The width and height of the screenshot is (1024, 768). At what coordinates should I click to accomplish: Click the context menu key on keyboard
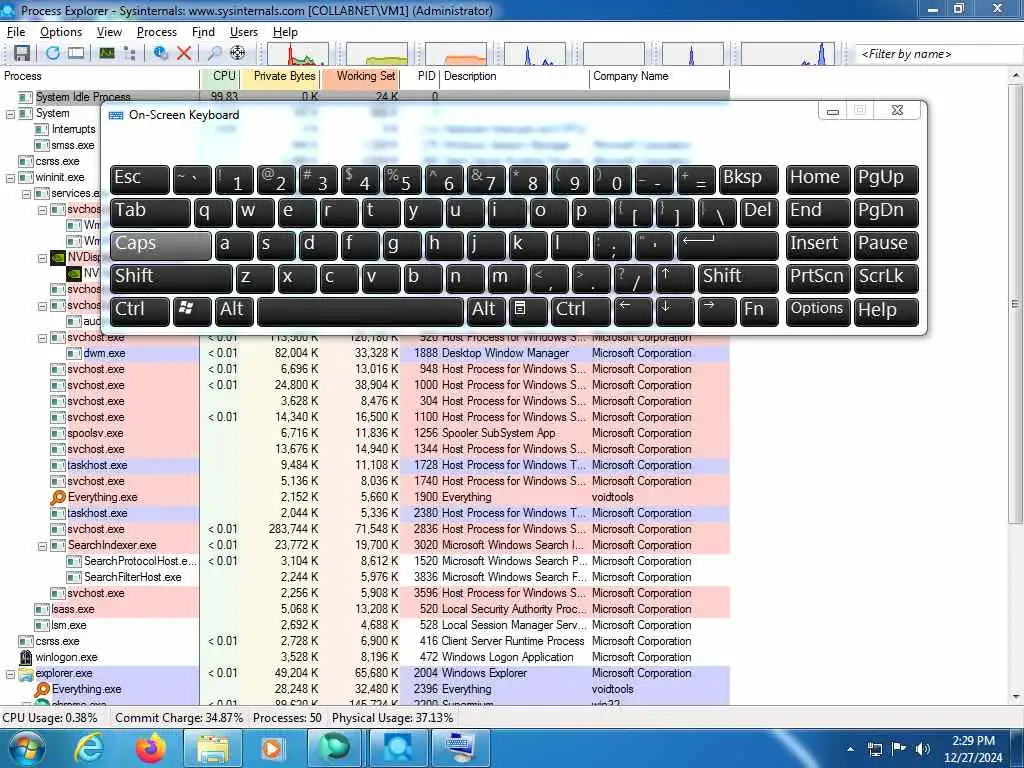coord(528,312)
